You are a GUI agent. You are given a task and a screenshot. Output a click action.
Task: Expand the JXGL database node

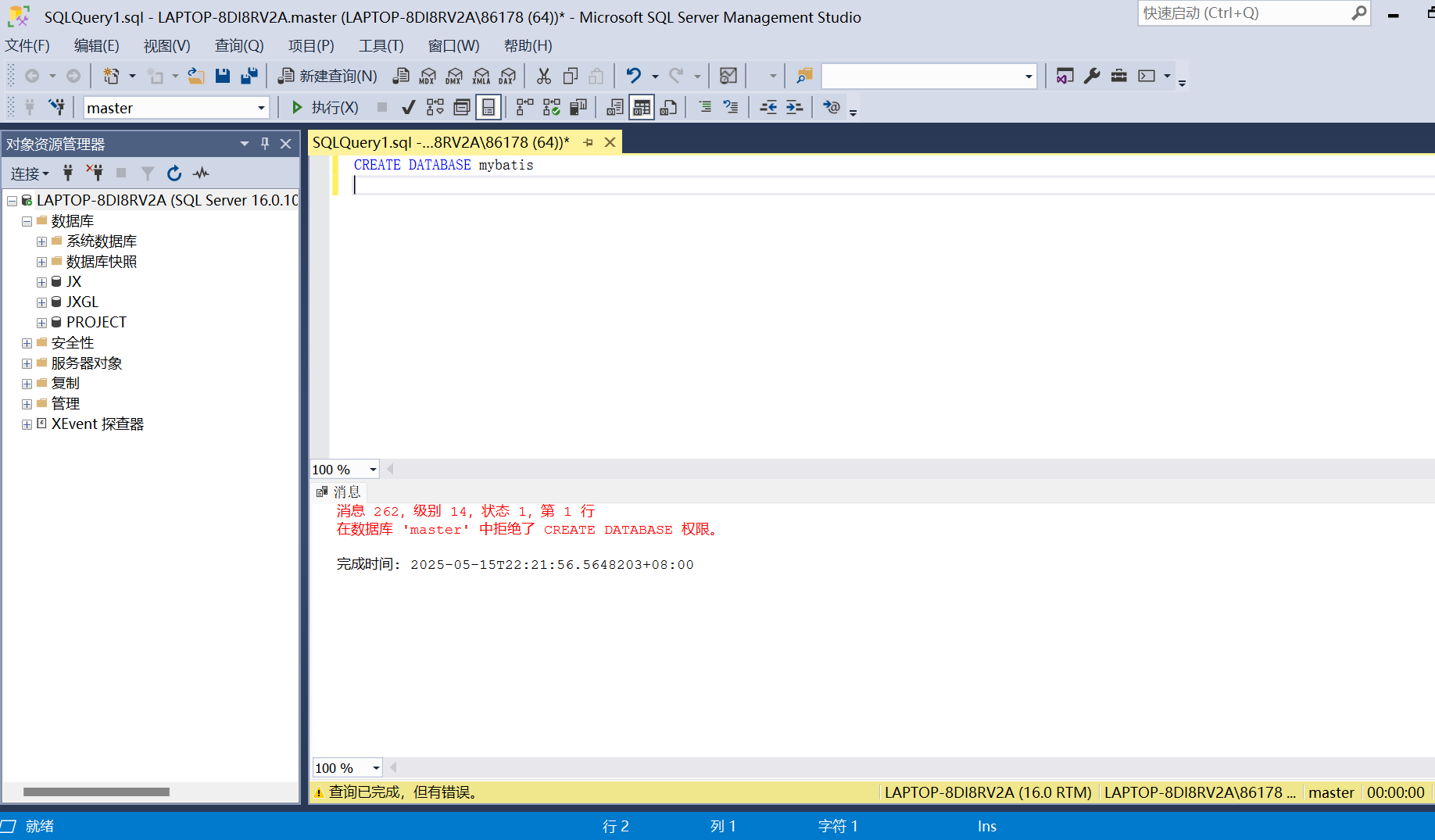(x=41, y=302)
